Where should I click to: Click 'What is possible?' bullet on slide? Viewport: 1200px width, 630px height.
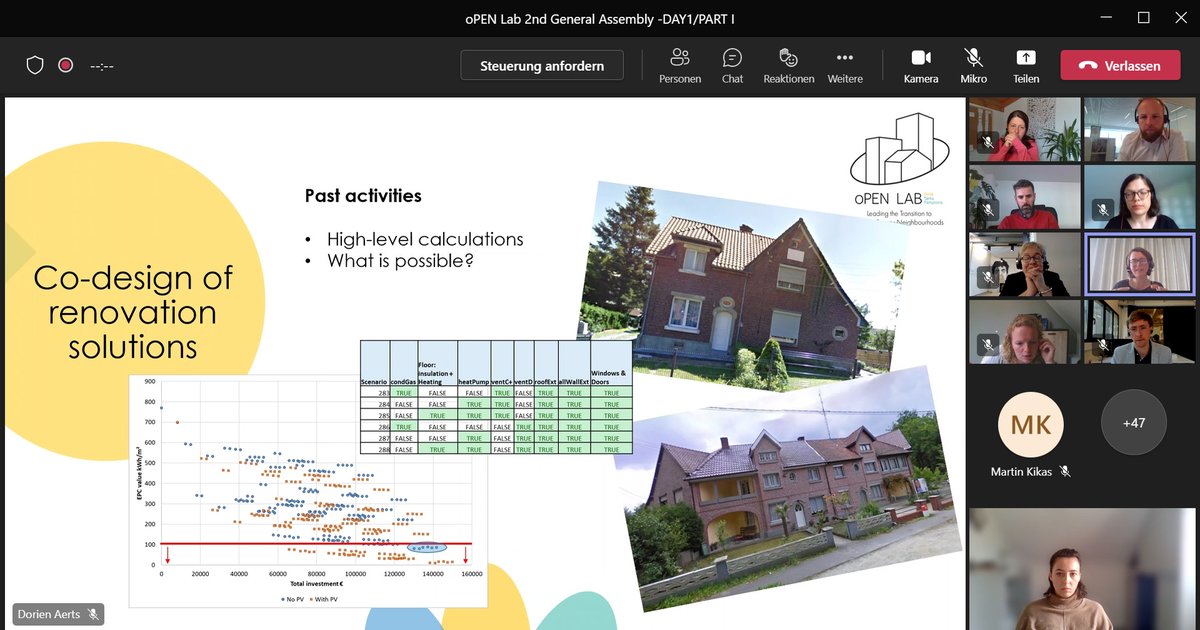pos(400,261)
